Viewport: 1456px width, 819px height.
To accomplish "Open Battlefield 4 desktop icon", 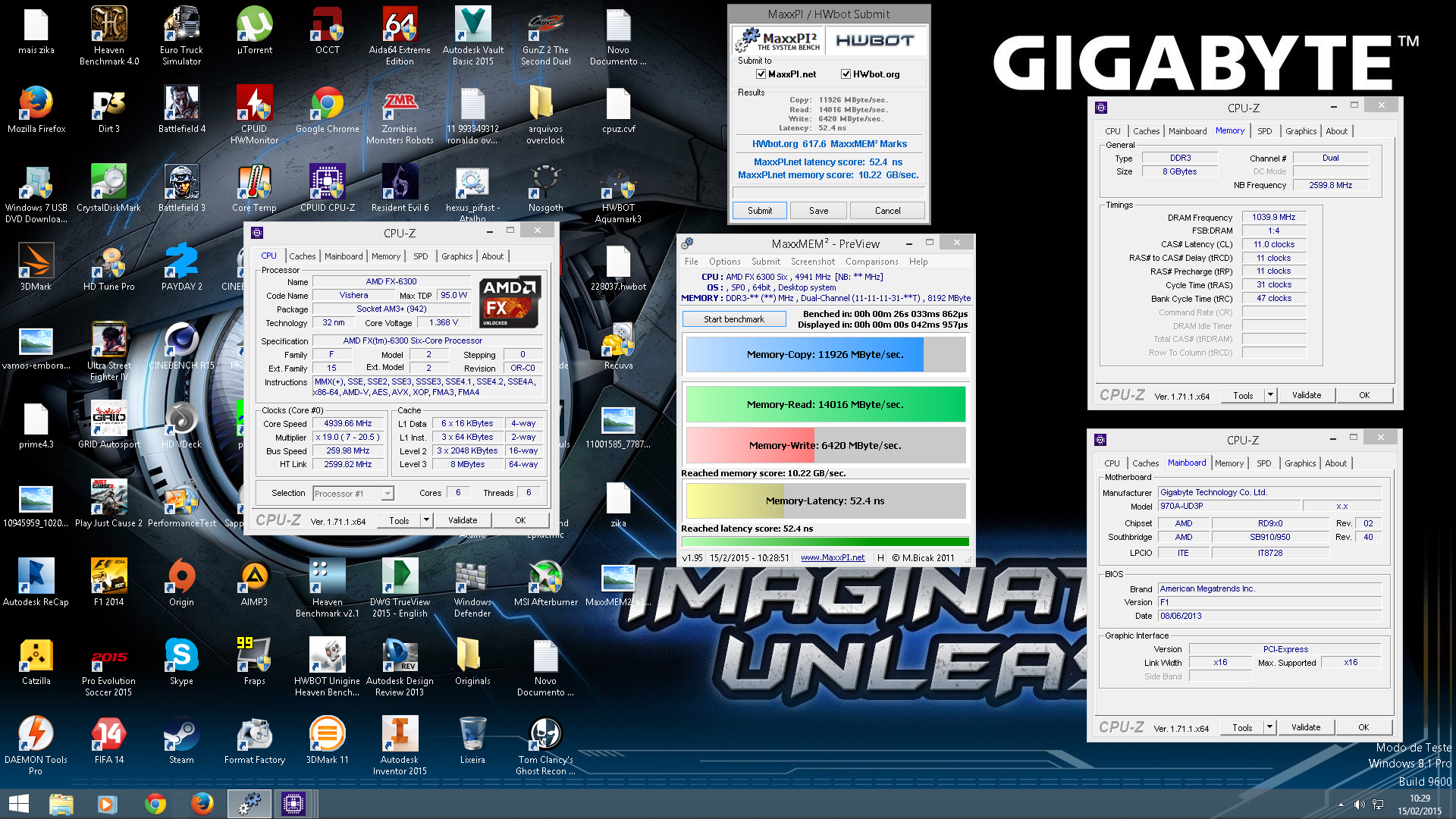I will (x=181, y=110).
